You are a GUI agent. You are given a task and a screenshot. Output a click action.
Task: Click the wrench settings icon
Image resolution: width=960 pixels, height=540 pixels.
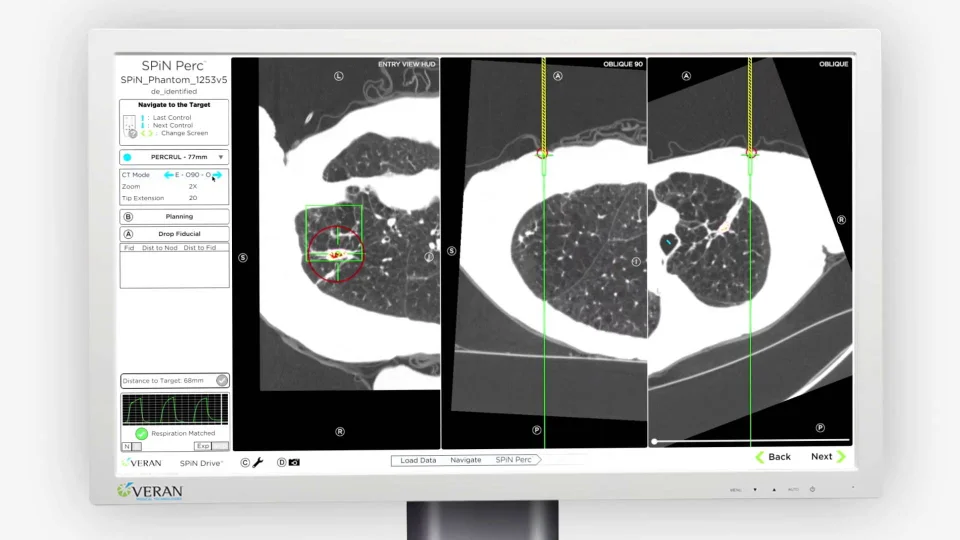pos(258,463)
